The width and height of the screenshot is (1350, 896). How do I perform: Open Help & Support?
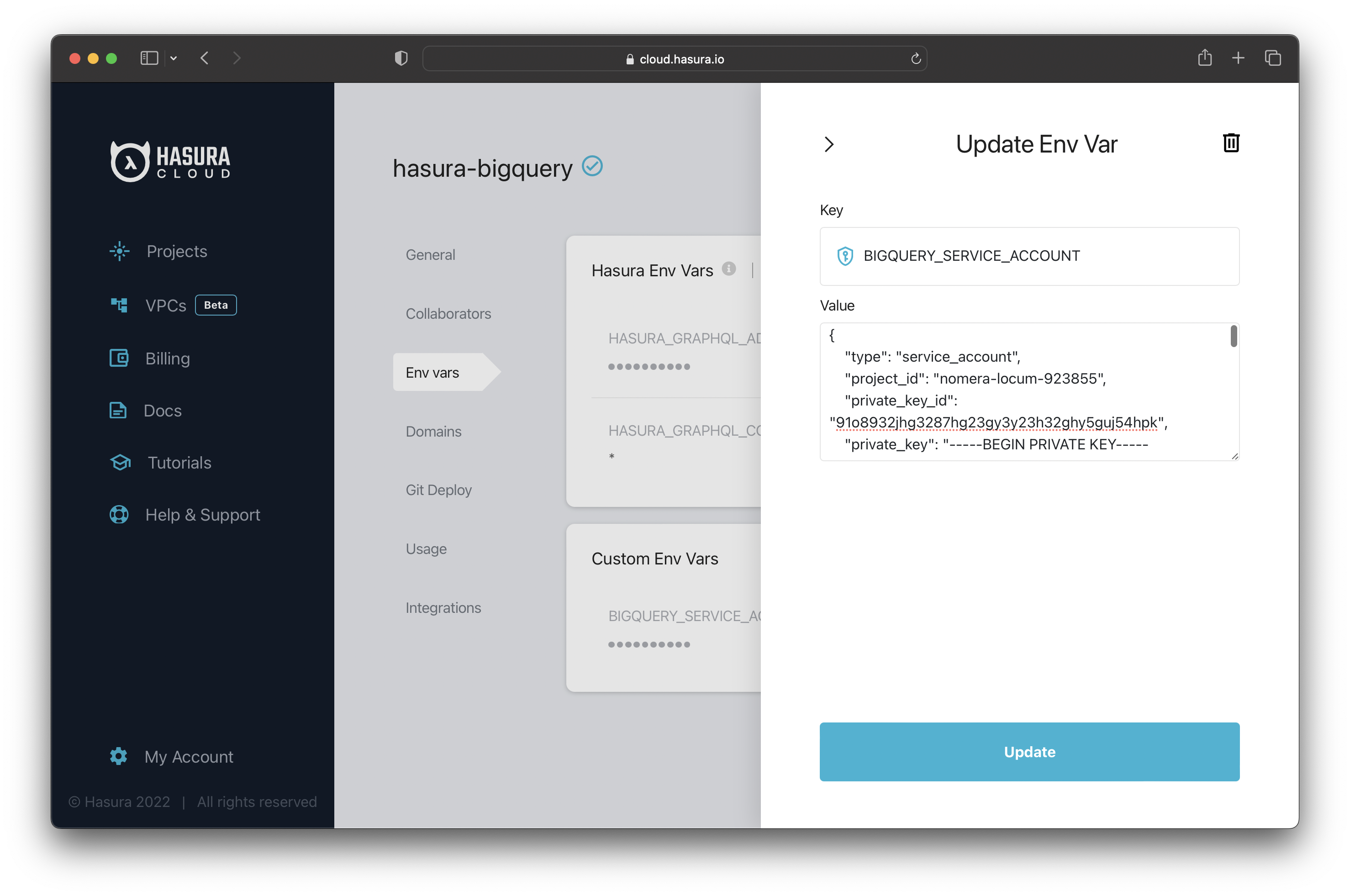pyautogui.click(x=202, y=514)
